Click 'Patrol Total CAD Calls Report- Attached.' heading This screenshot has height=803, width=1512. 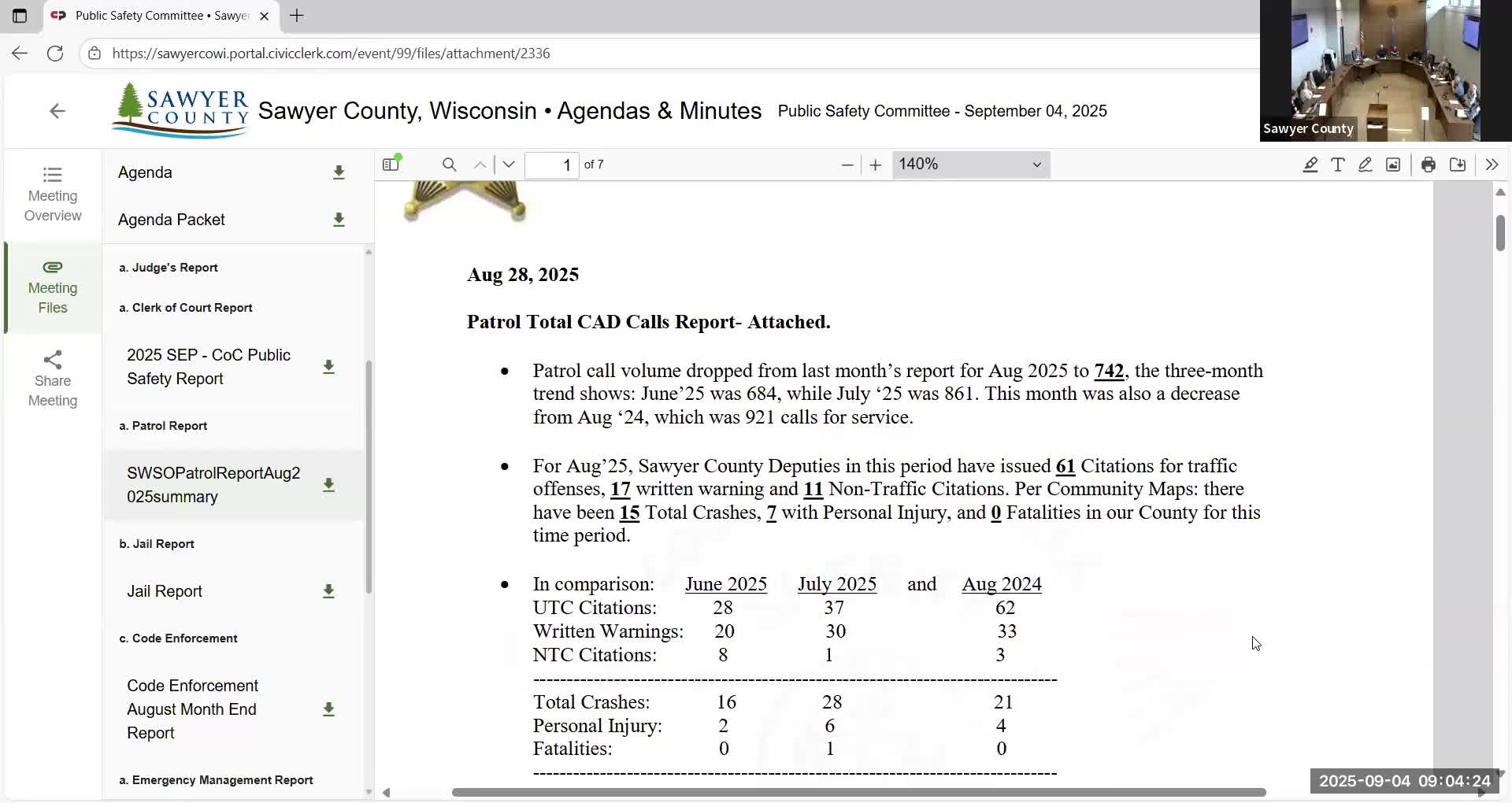pyautogui.click(x=649, y=322)
